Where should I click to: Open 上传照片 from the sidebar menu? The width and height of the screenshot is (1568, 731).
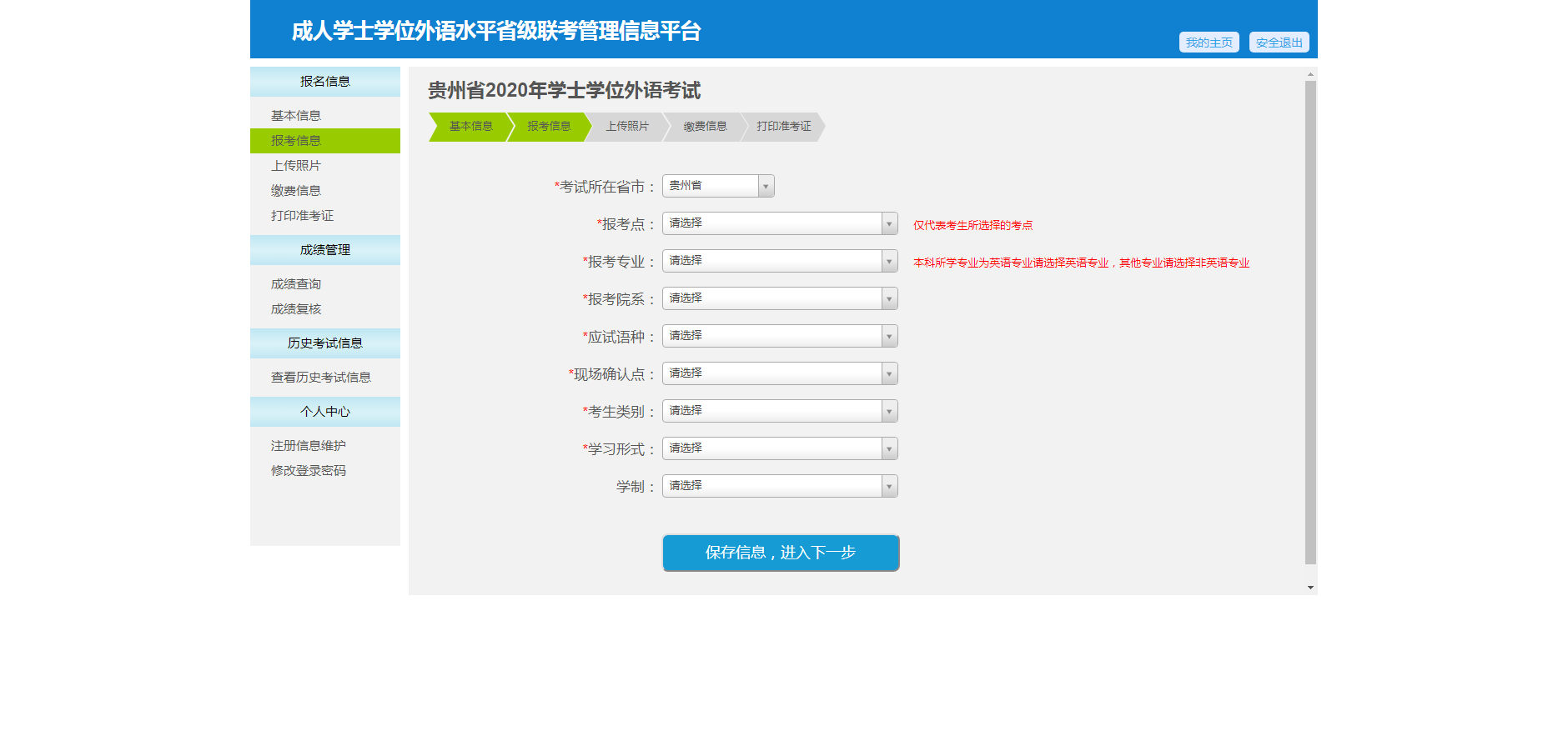pyautogui.click(x=296, y=166)
